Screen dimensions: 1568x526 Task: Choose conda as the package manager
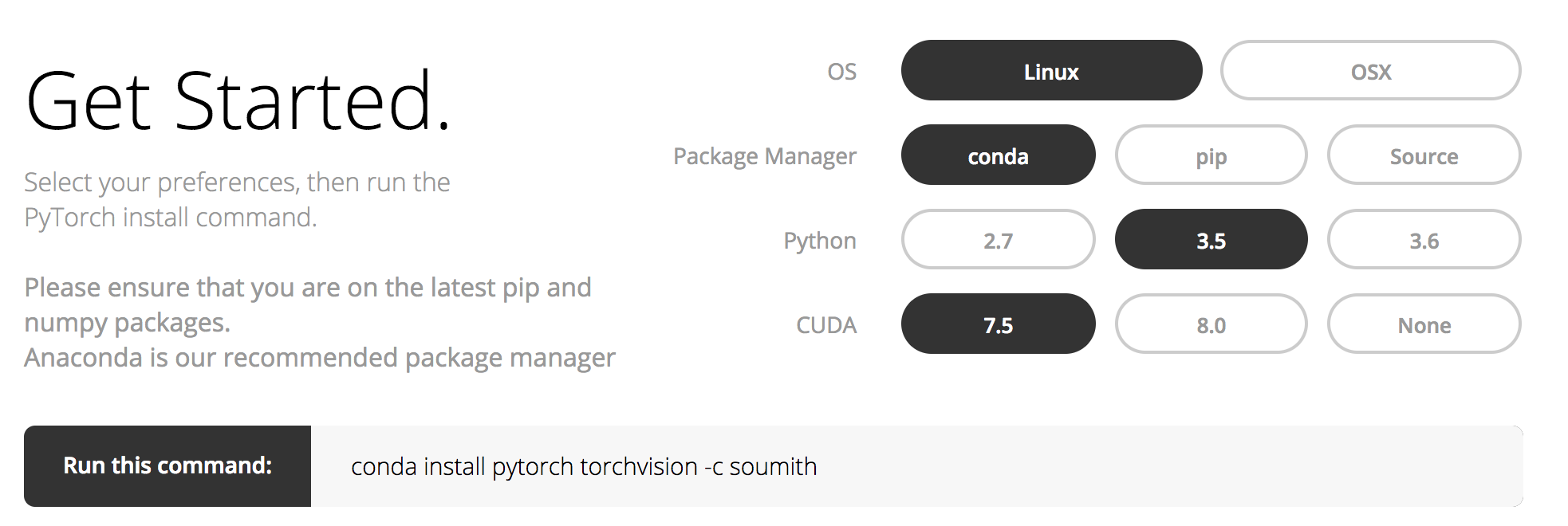(998, 155)
